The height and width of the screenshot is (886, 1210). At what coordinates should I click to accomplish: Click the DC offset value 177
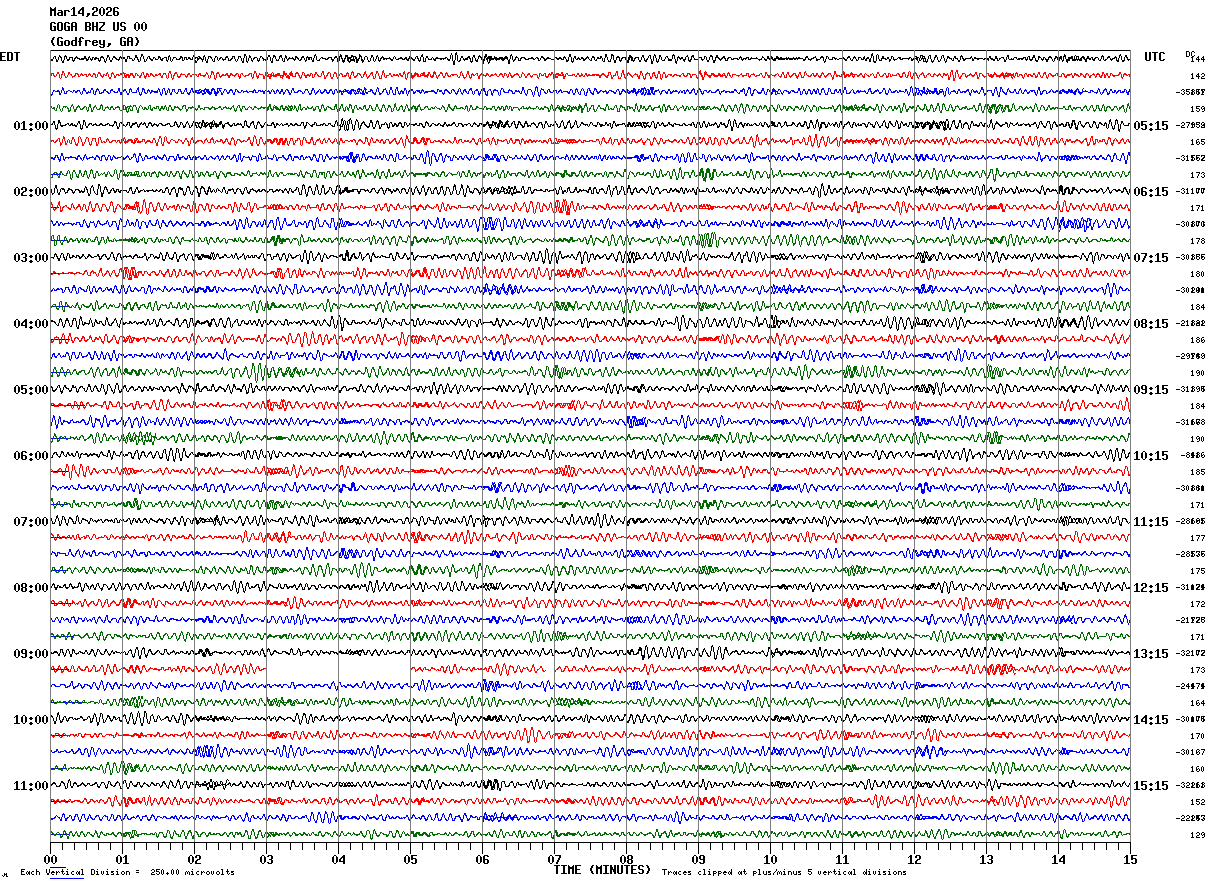click(1197, 539)
